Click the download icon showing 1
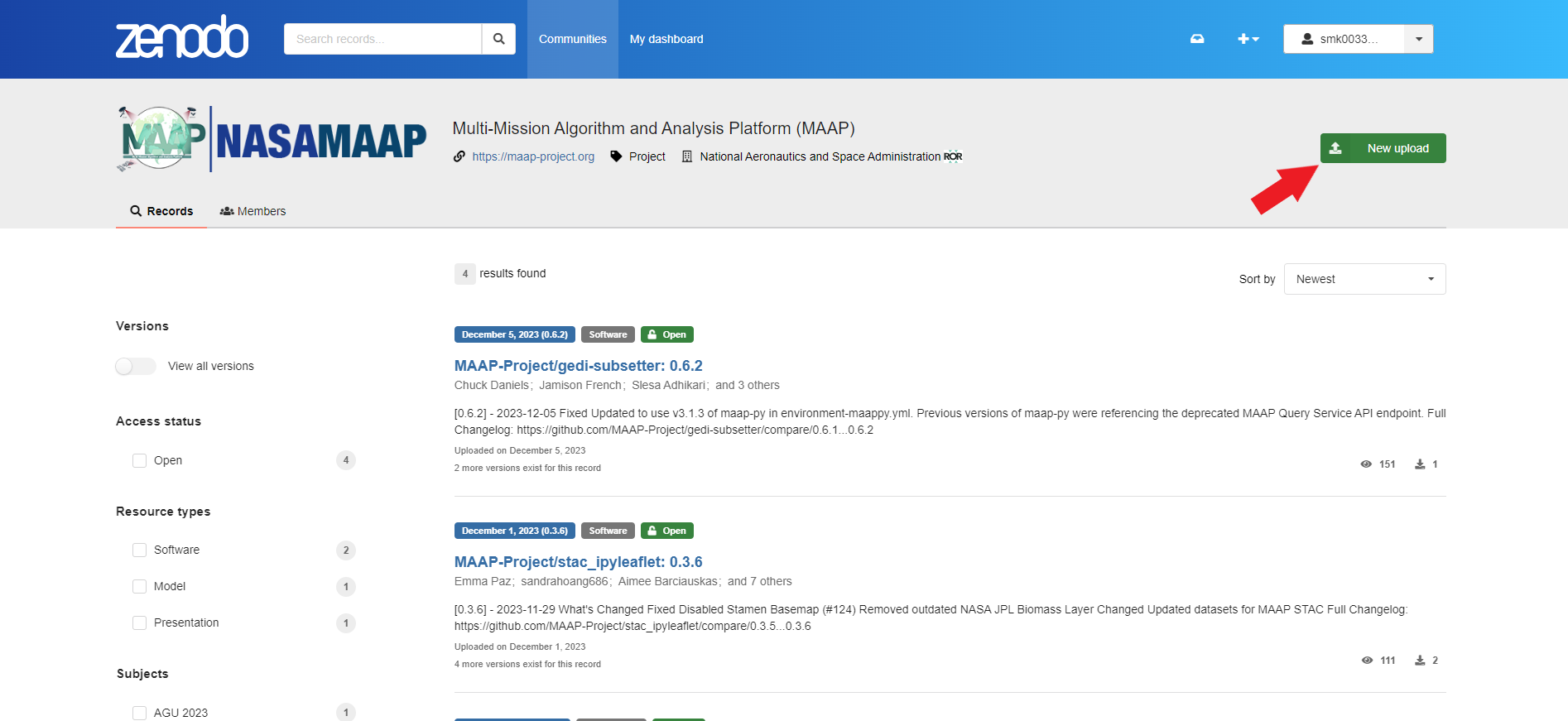Screen dimensions: 1568x721 [1420, 464]
